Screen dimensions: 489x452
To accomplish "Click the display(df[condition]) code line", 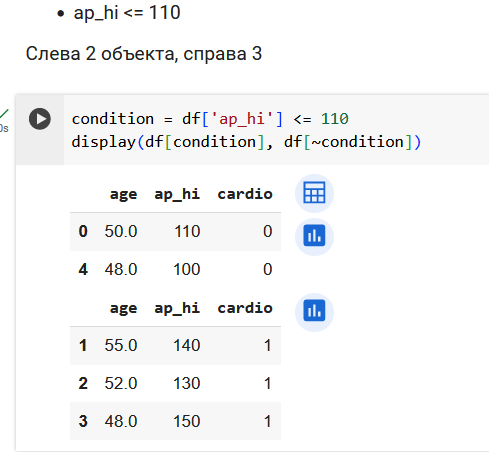I will 246,142.
